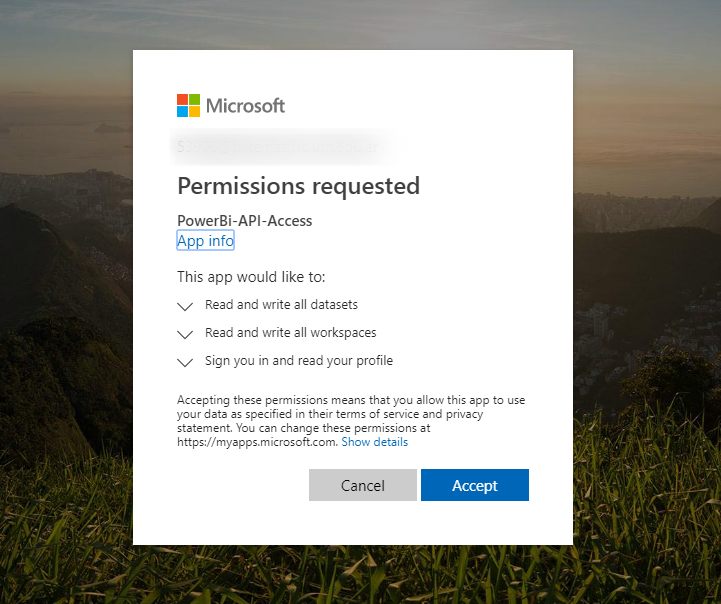
Task: Click the grassy background photo outside the dialog
Action: (644, 529)
